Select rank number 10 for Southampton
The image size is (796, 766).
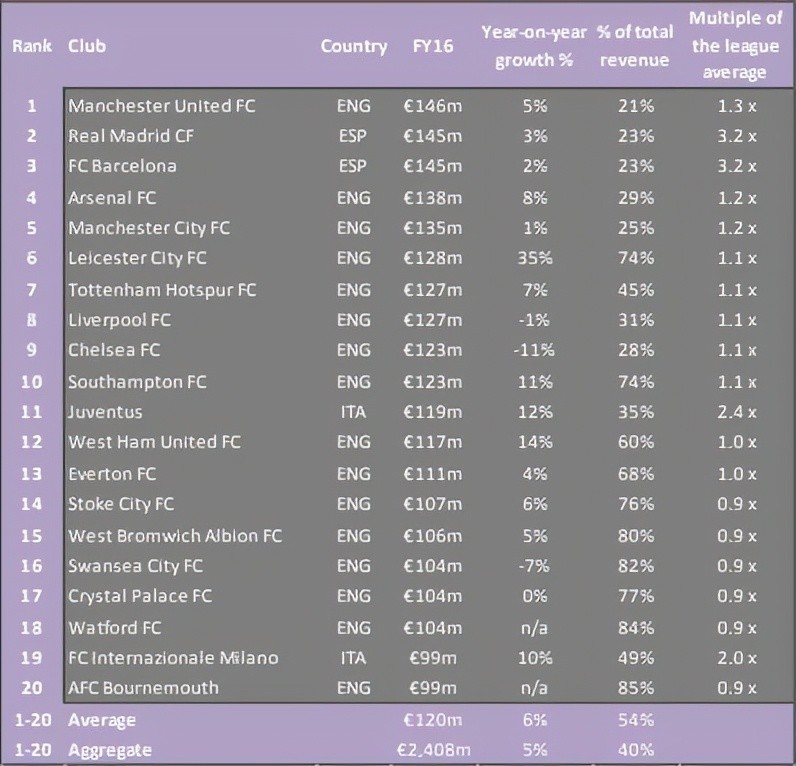(x=31, y=382)
